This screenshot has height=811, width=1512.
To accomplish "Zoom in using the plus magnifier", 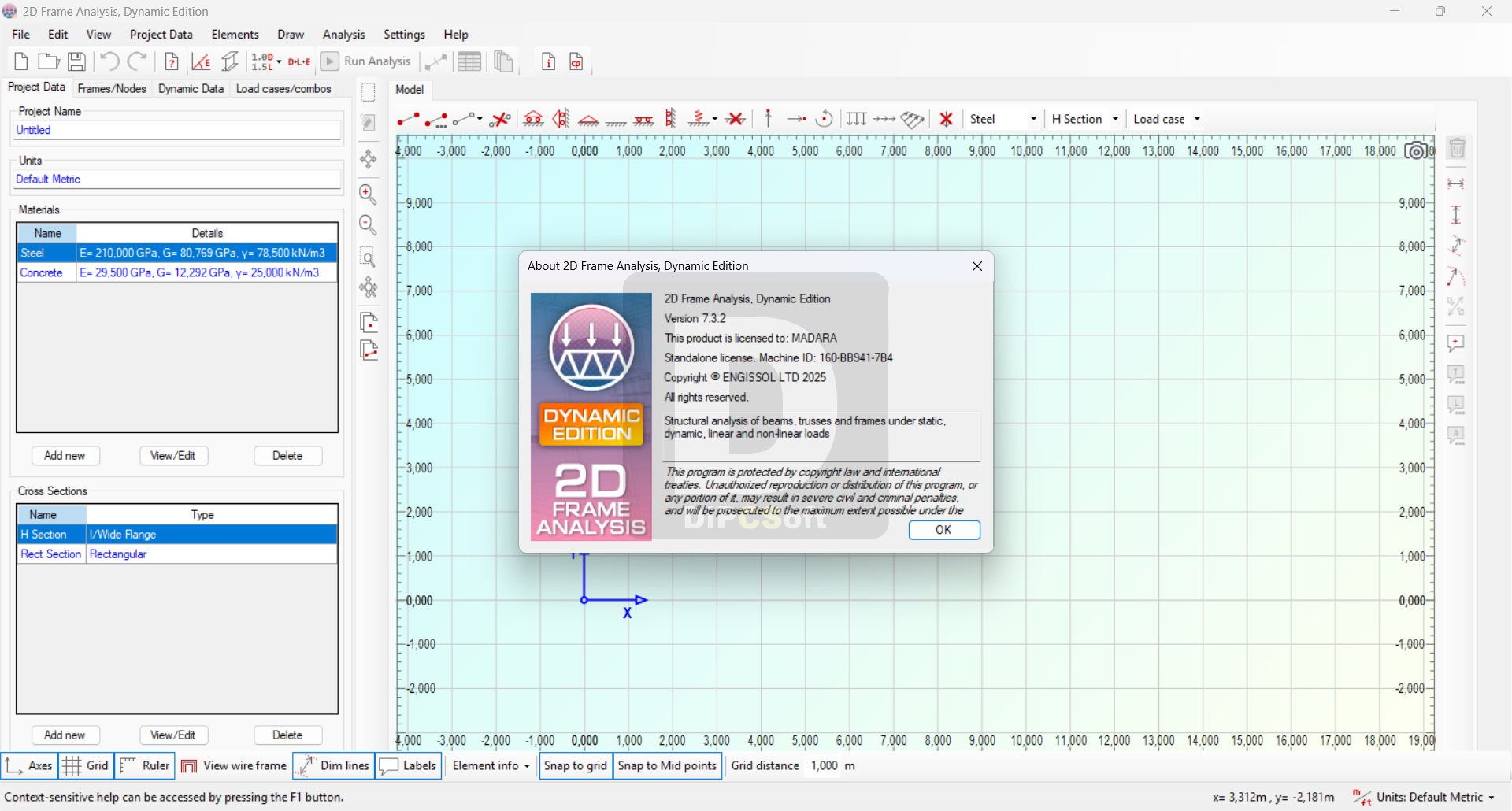I will click(368, 194).
